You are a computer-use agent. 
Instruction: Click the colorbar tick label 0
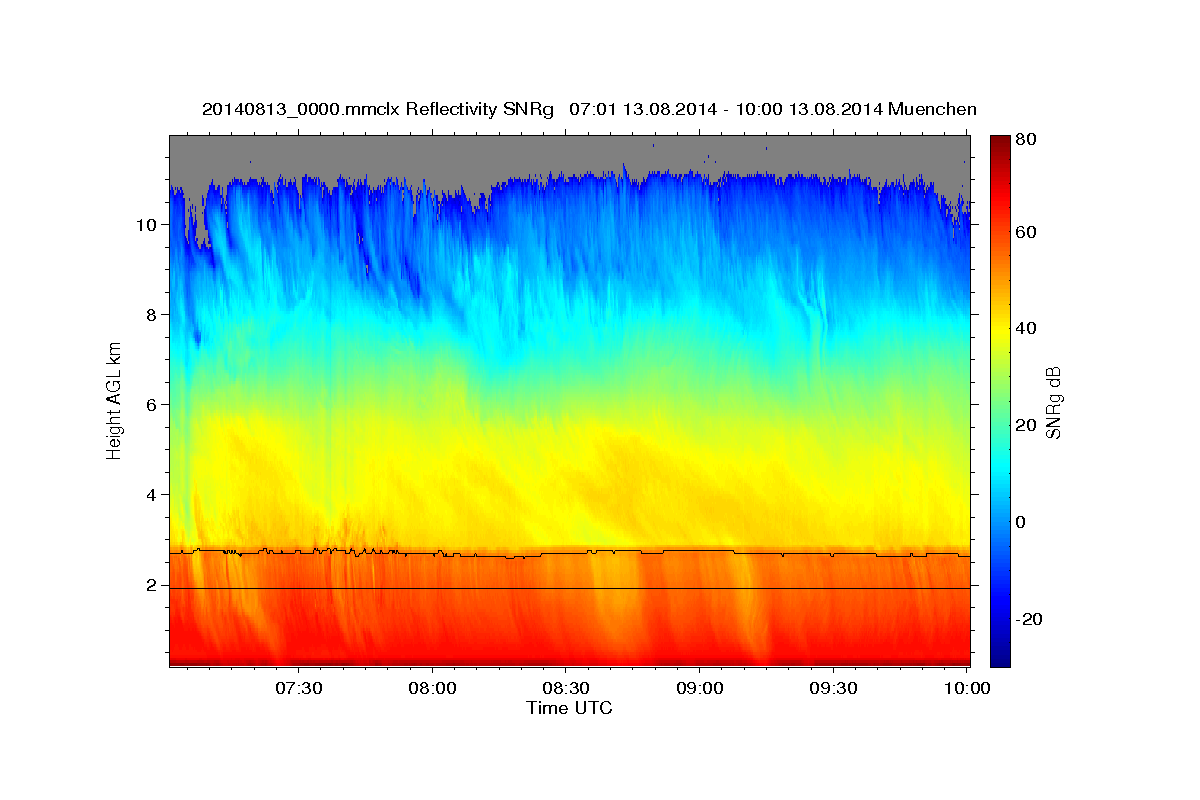click(1022, 522)
